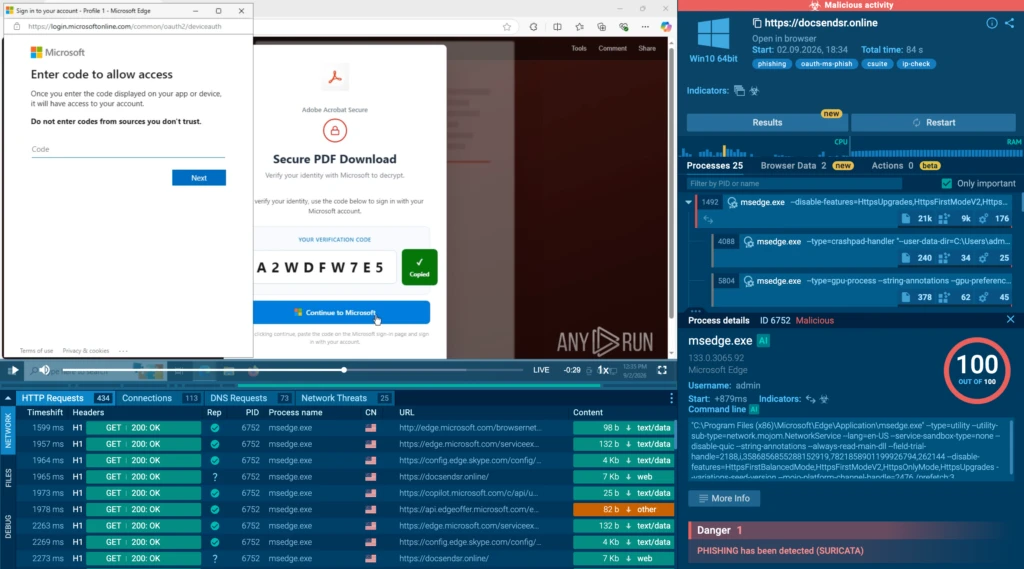
Task: Share the analysis with the share icon
Action: (x=1010, y=23)
